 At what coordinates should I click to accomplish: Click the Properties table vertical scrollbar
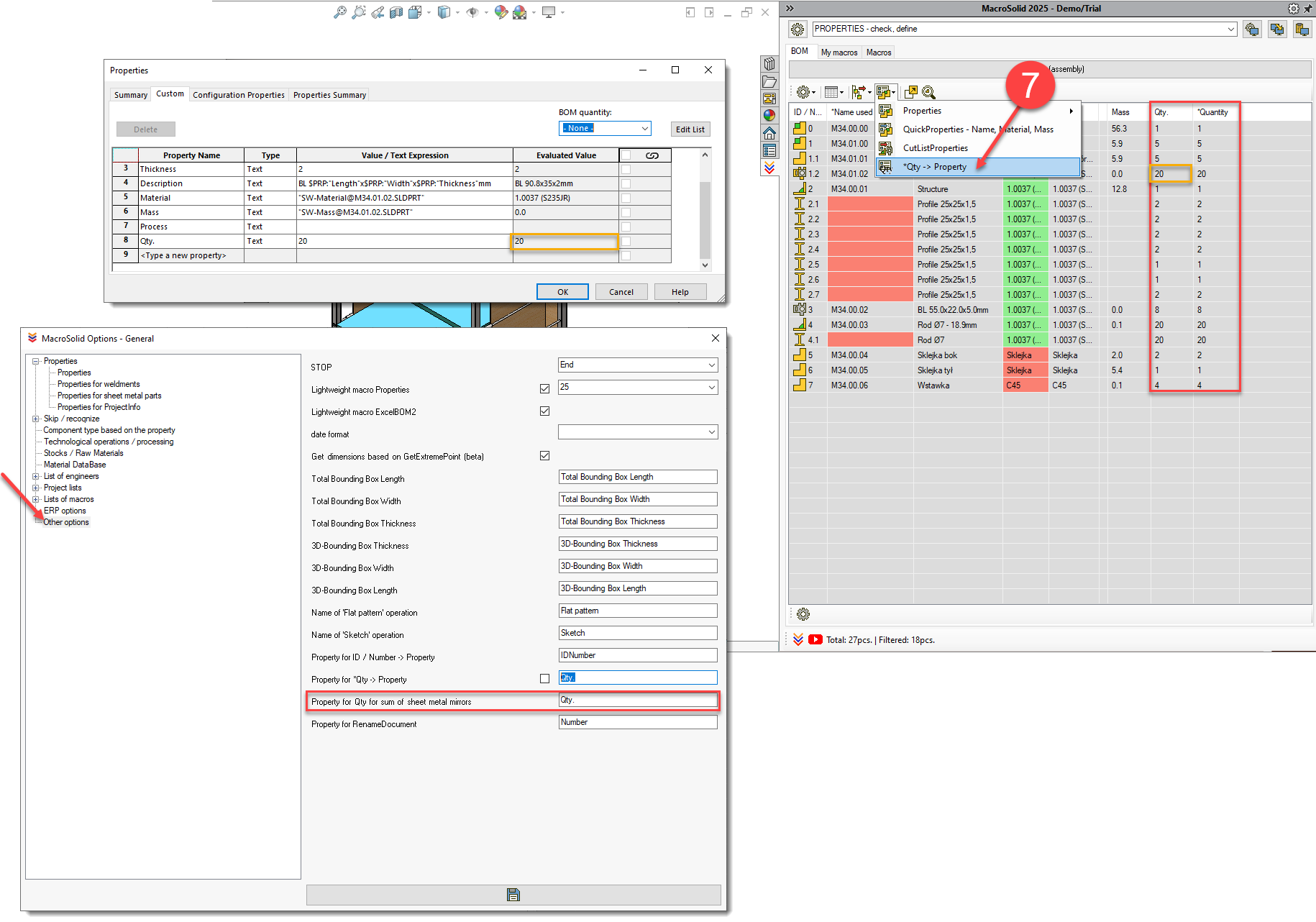[705, 210]
